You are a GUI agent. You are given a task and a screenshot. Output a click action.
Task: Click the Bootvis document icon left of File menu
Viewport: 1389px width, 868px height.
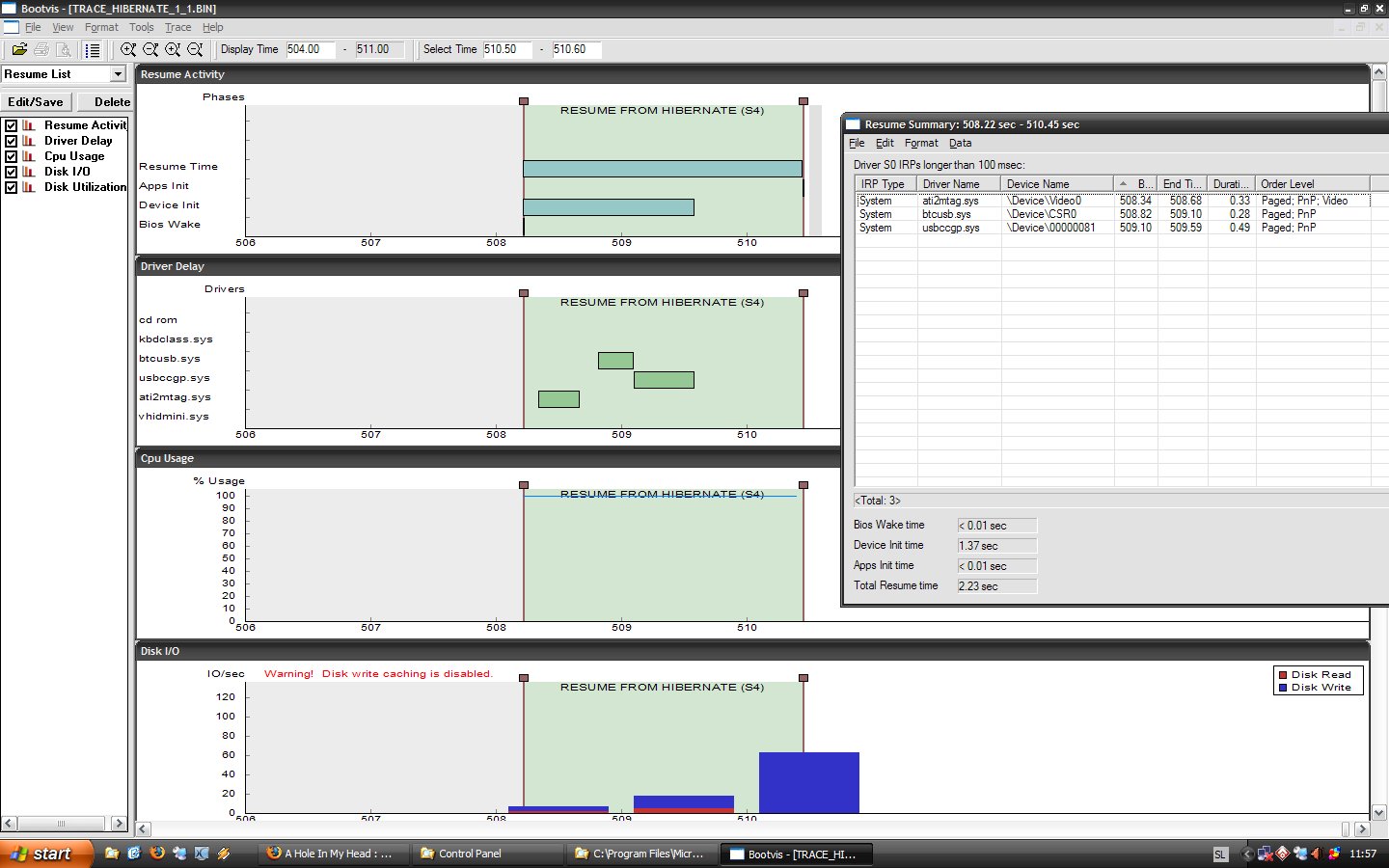coord(11,27)
